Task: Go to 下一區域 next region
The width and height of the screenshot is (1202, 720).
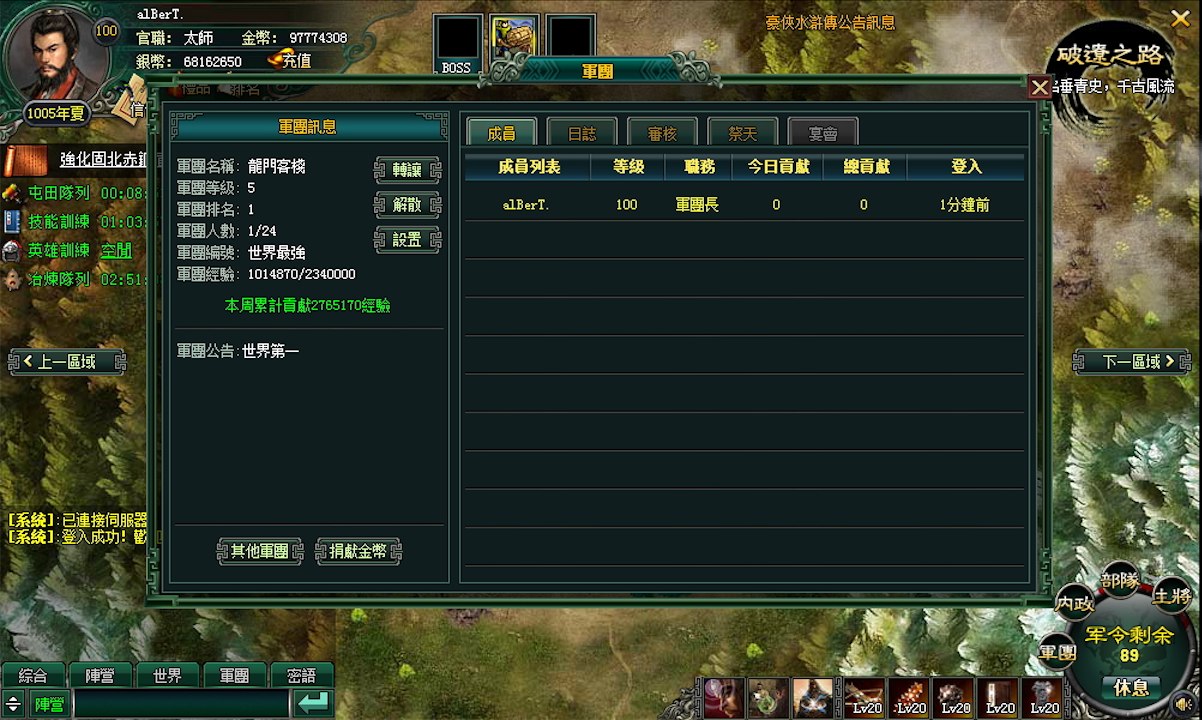Action: tap(1132, 361)
